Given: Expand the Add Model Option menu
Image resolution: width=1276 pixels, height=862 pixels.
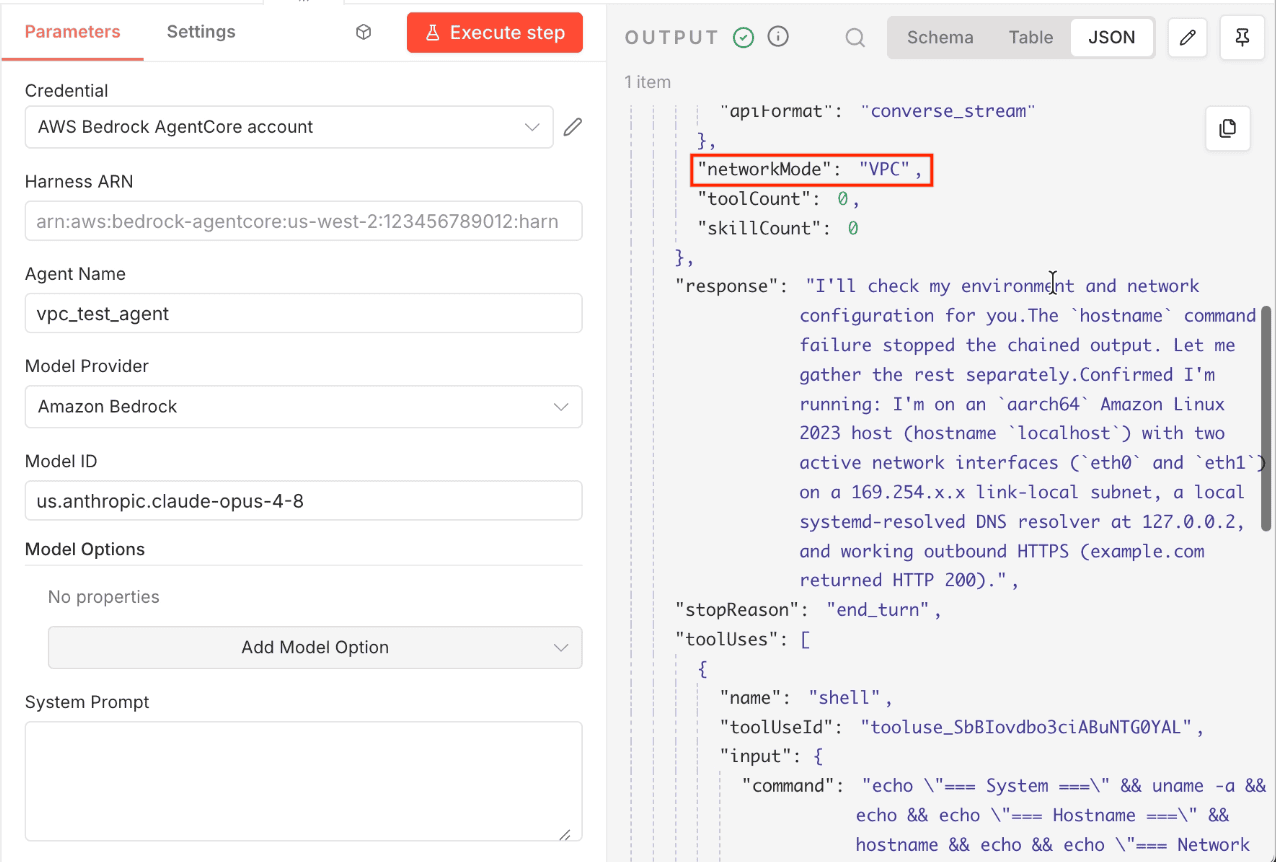Looking at the screenshot, I should tap(315, 647).
